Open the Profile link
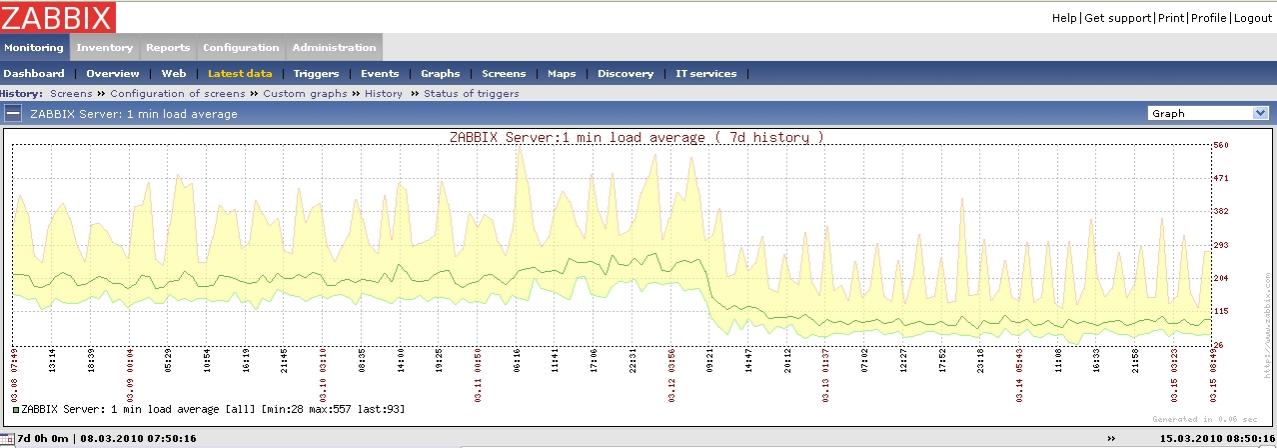Image resolution: width=1277 pixels, height=448 pixels. (x=1208, y=18)
